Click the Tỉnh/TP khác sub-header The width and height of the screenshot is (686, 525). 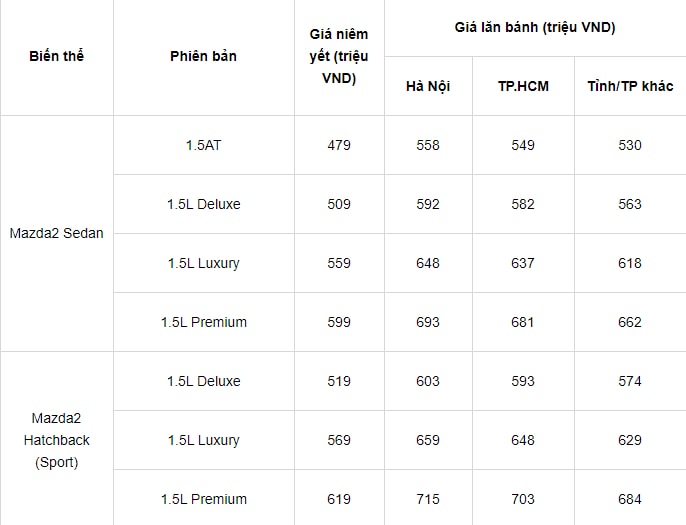[x=630, y=86]
